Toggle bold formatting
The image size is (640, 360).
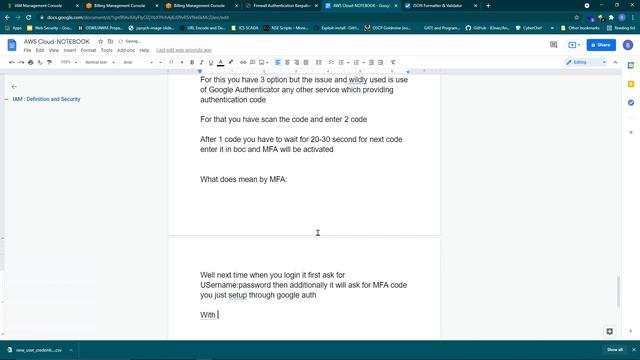coord(192,62)
